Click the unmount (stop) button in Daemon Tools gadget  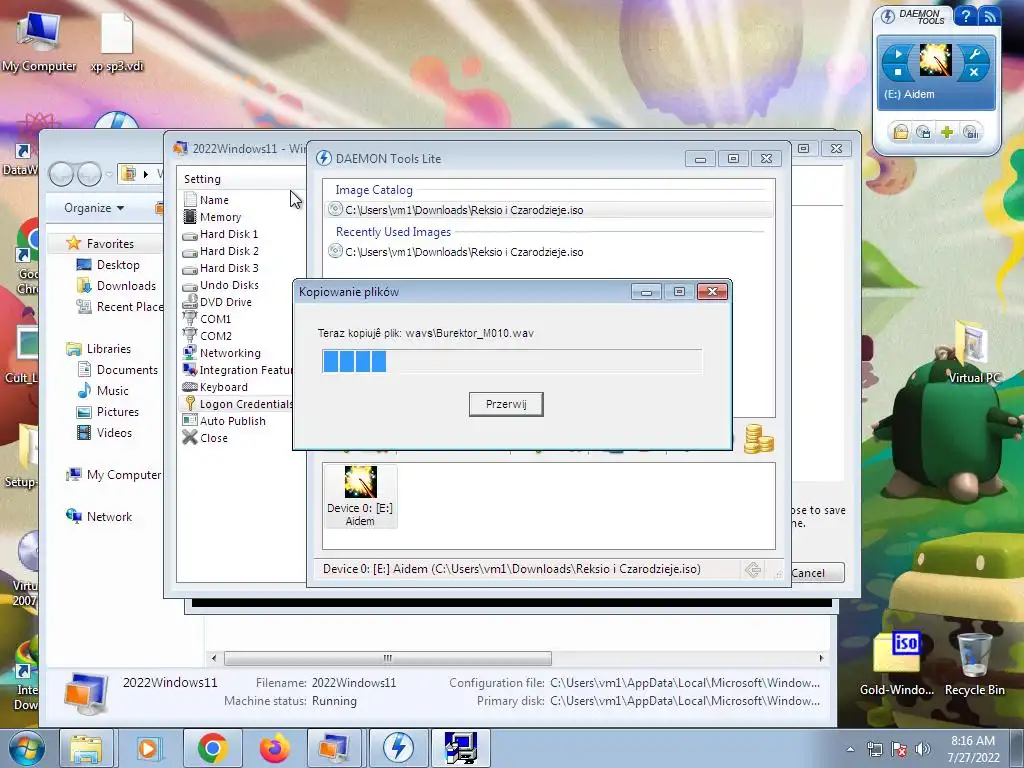899,72
